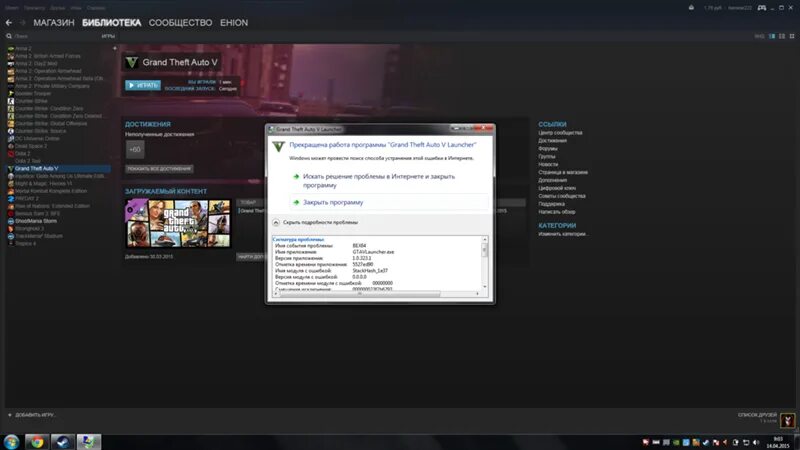Click the TrackMania² Stadium icon

coord(11,236)
